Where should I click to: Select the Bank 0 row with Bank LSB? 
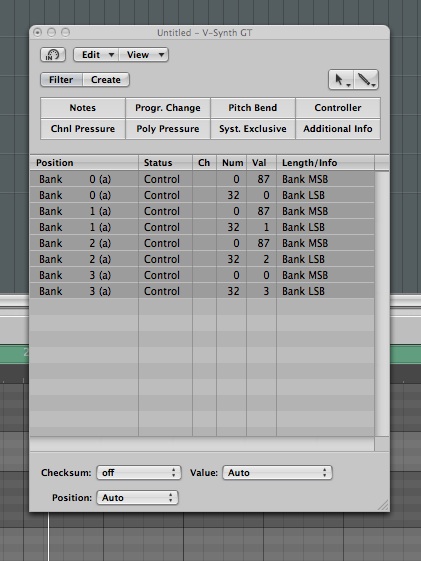click(202, 195)
